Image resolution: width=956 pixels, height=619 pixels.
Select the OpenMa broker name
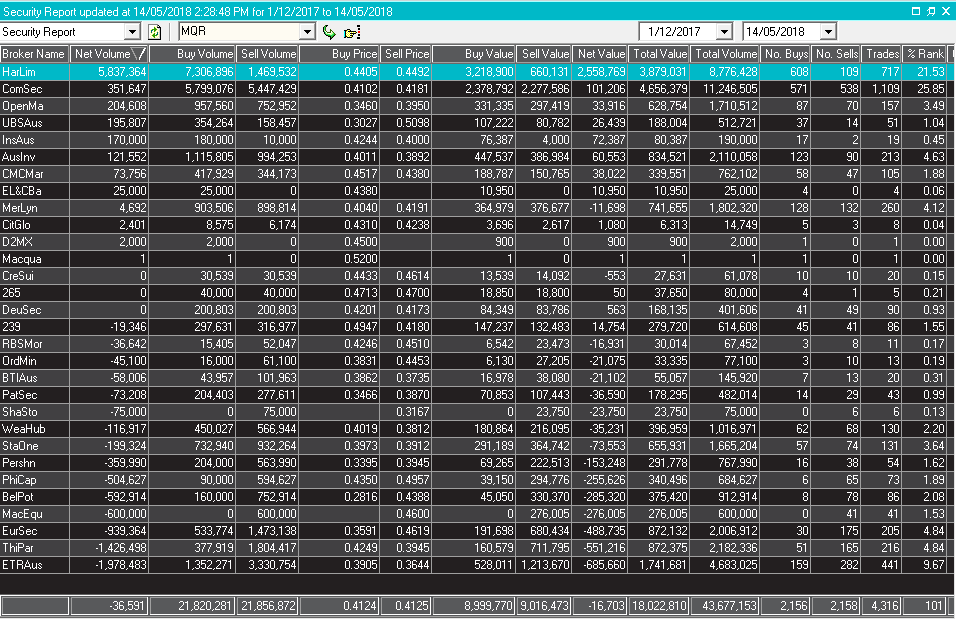pyautogui.click(x=23, y=106)
